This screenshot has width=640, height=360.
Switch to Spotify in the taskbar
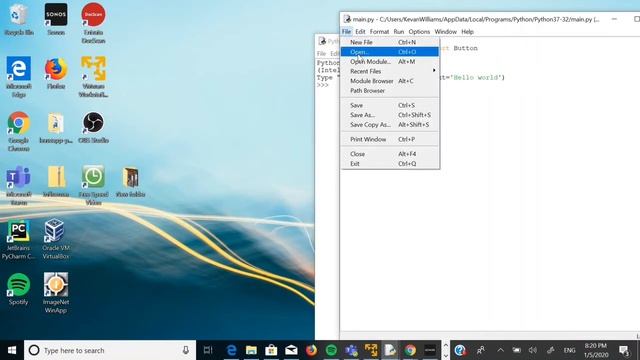(331, 350)
